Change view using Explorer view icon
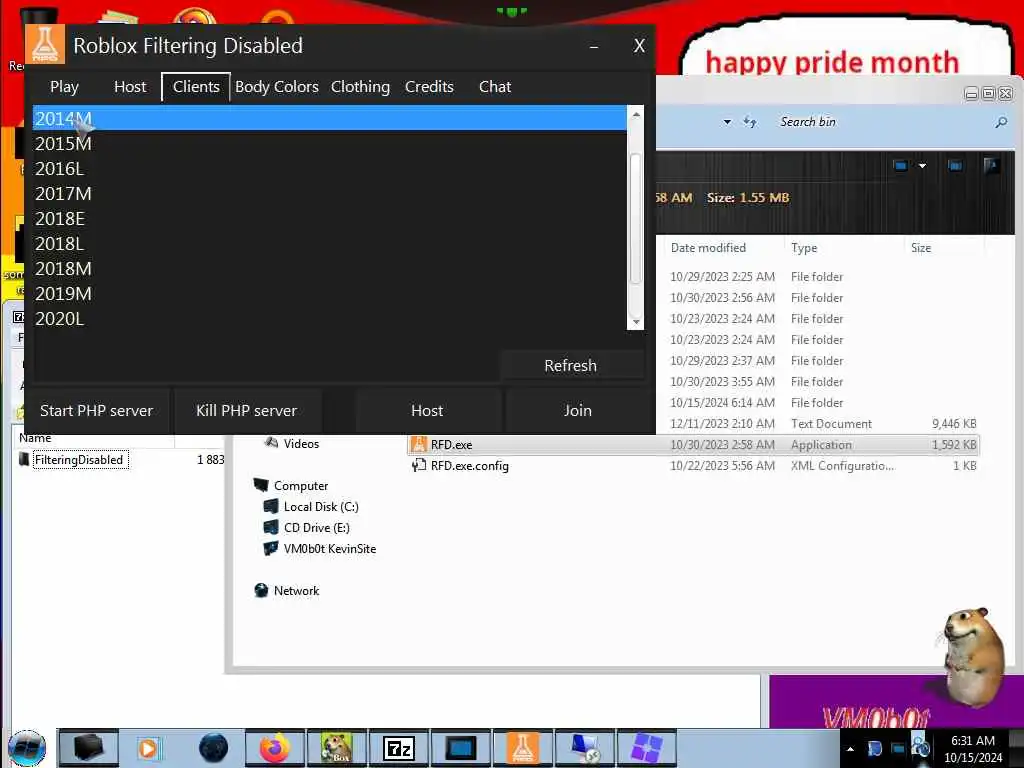Viewport: 1024px width, 768px height. click(901, 166)
